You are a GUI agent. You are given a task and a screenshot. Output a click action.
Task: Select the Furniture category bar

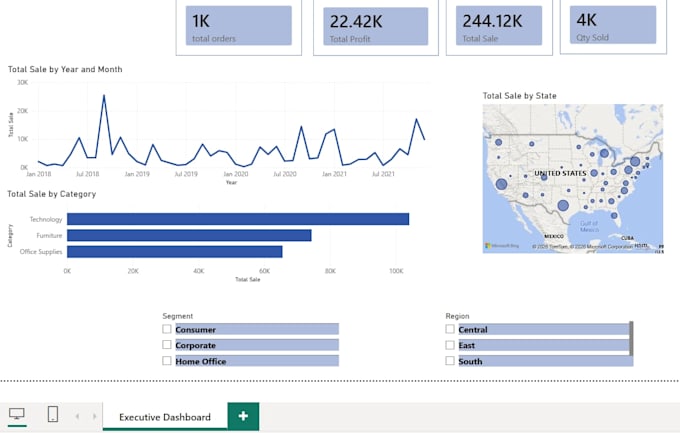(x=189, y=235)
